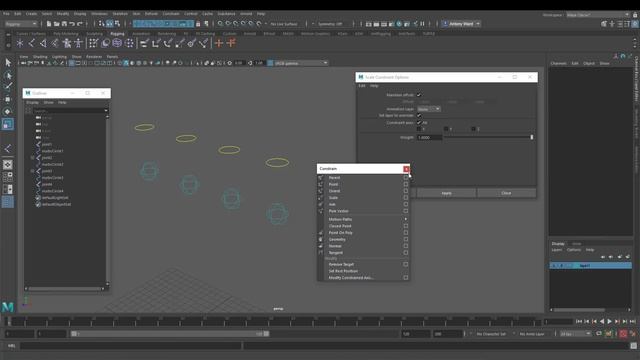Choose the Select tool arrow in toolbox
Image resolution: width=640 pixels, height=360 pixels.
coord(8,62)
